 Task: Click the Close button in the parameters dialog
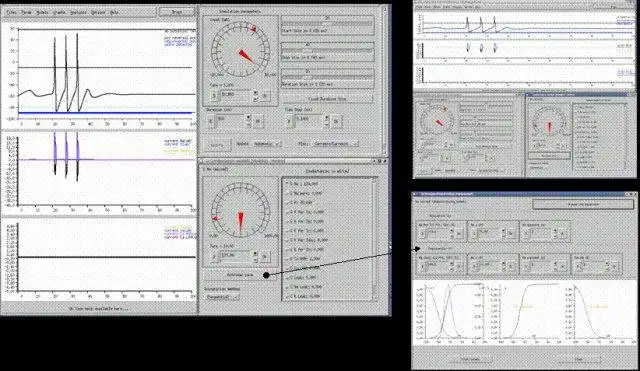[579, 359]
